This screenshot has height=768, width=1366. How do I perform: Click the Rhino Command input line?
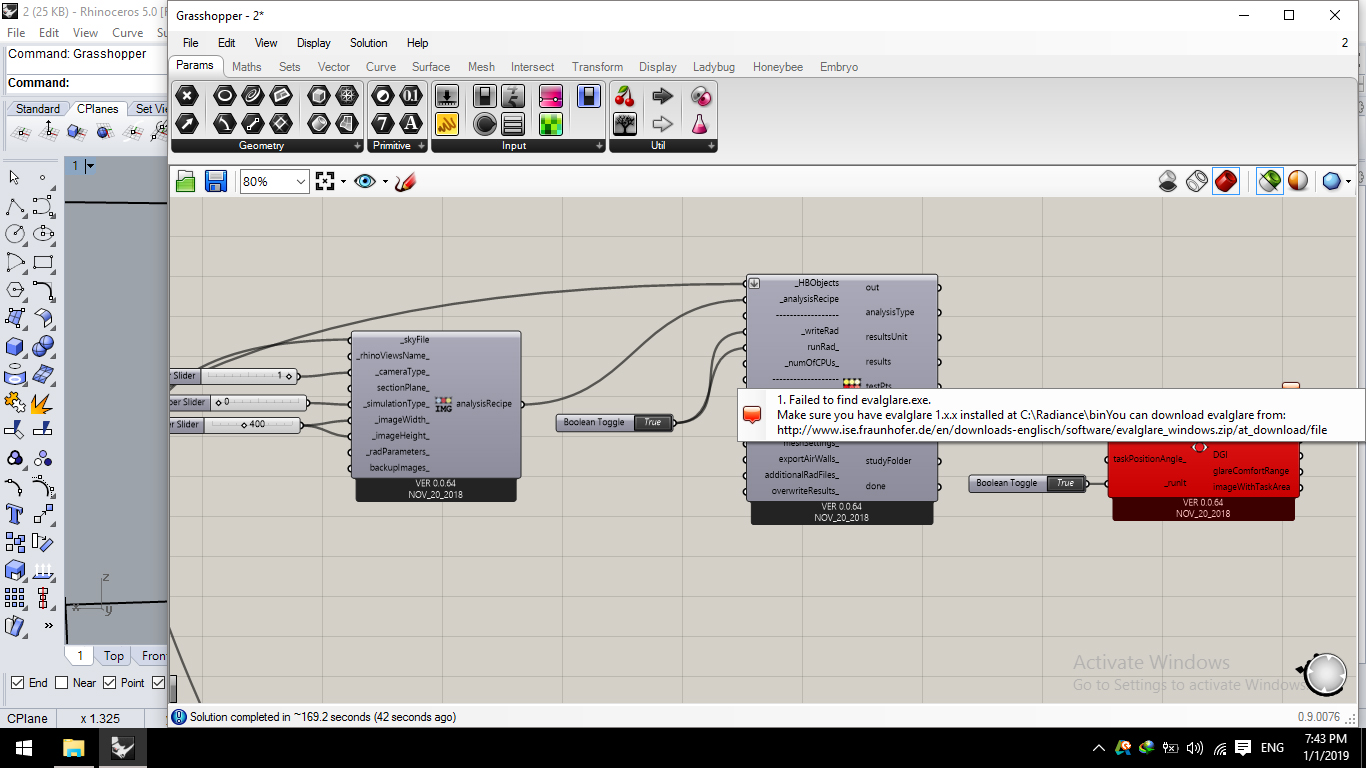point(86,83)
